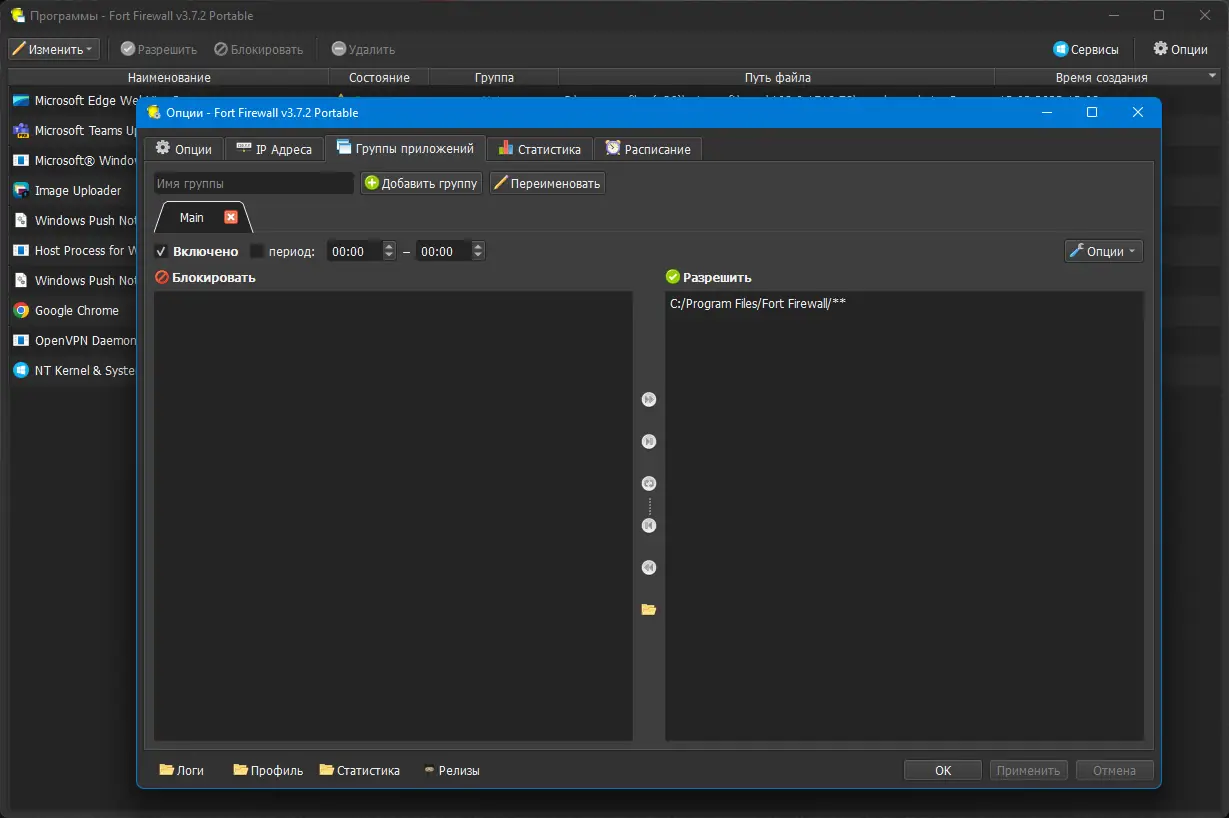
Task: Click the Добавить группу button
Action: point(421,183)
